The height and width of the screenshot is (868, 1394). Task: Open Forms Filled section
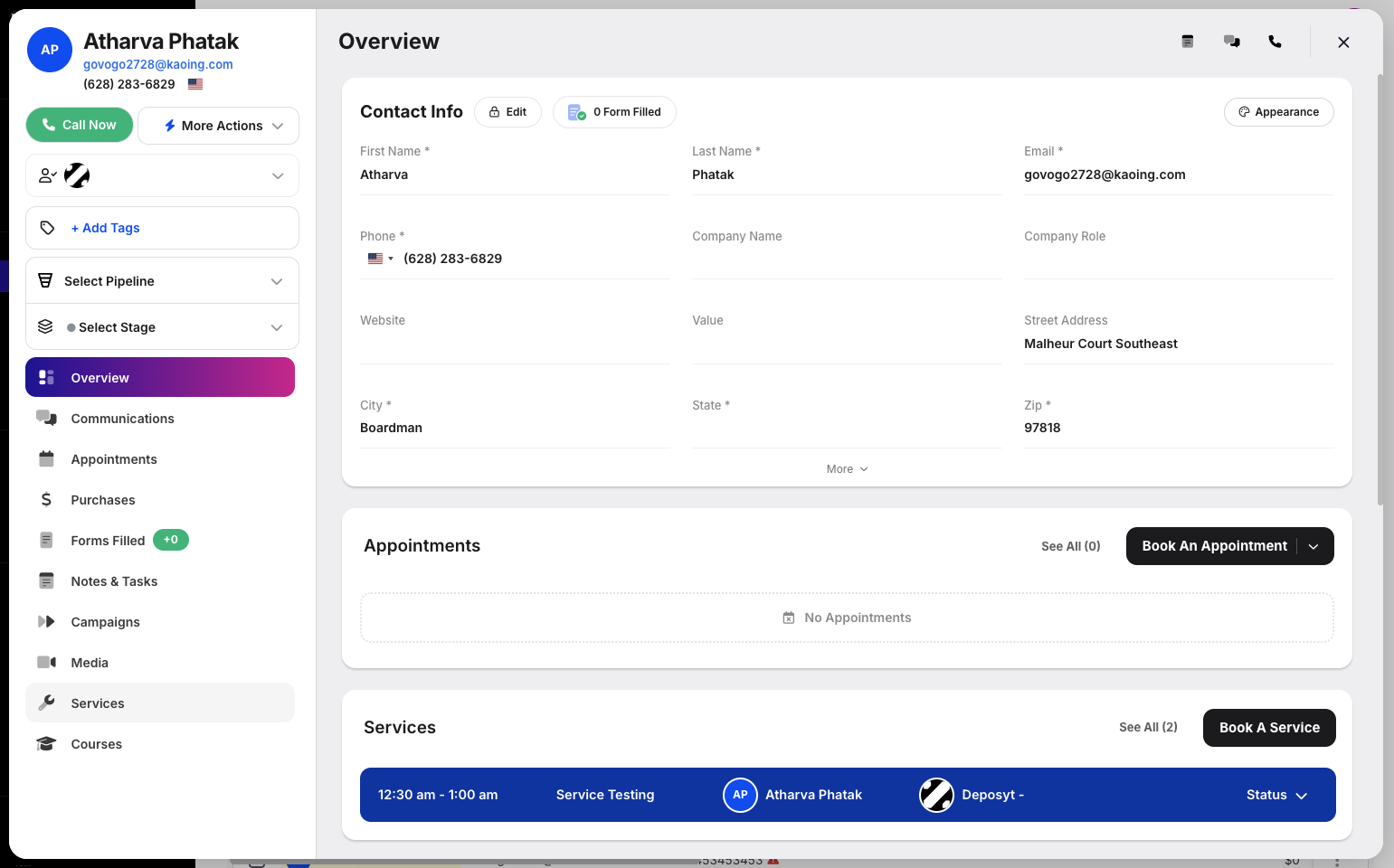click(160, 540)
